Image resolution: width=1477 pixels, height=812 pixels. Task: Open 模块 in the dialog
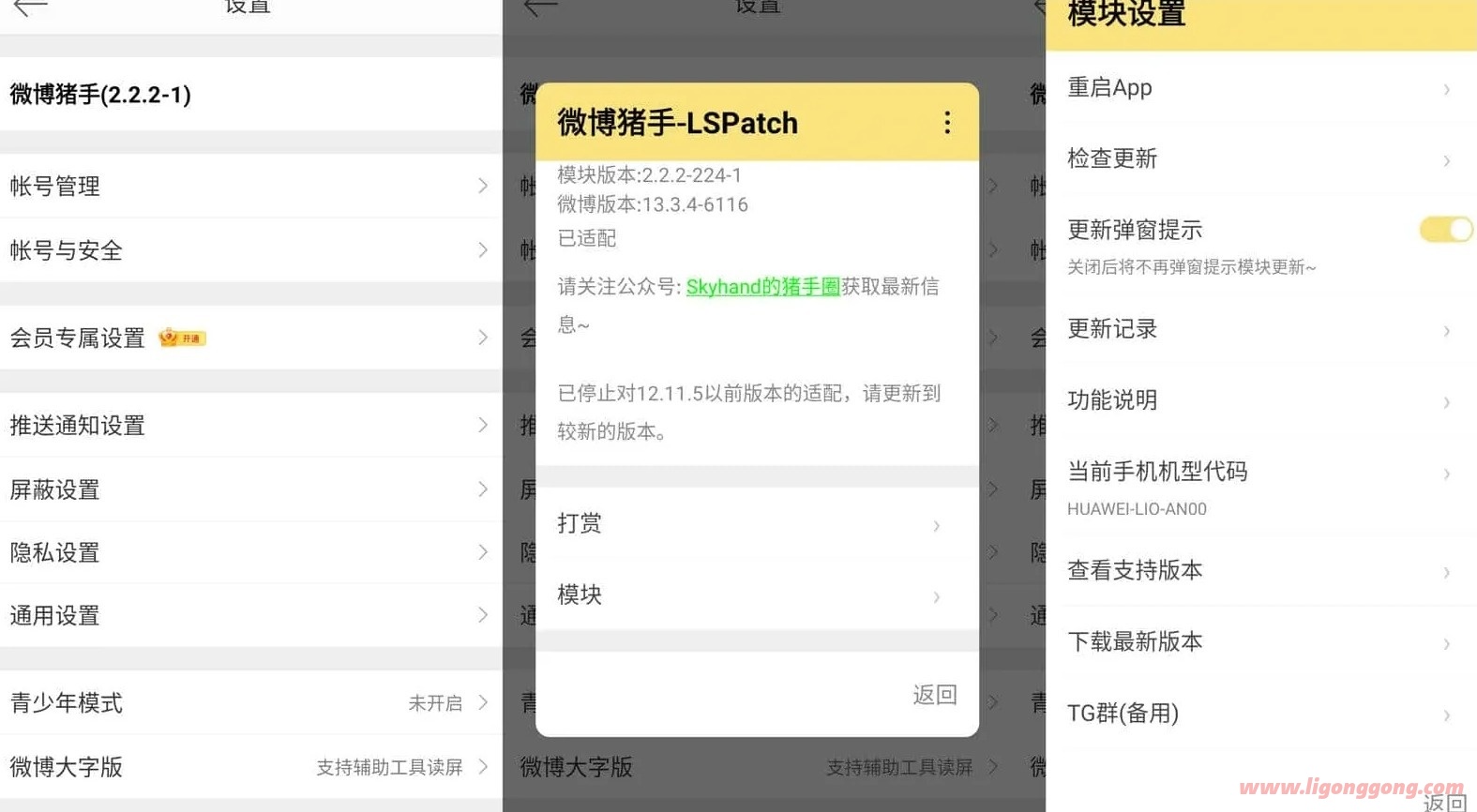click(x=757, y=594)
